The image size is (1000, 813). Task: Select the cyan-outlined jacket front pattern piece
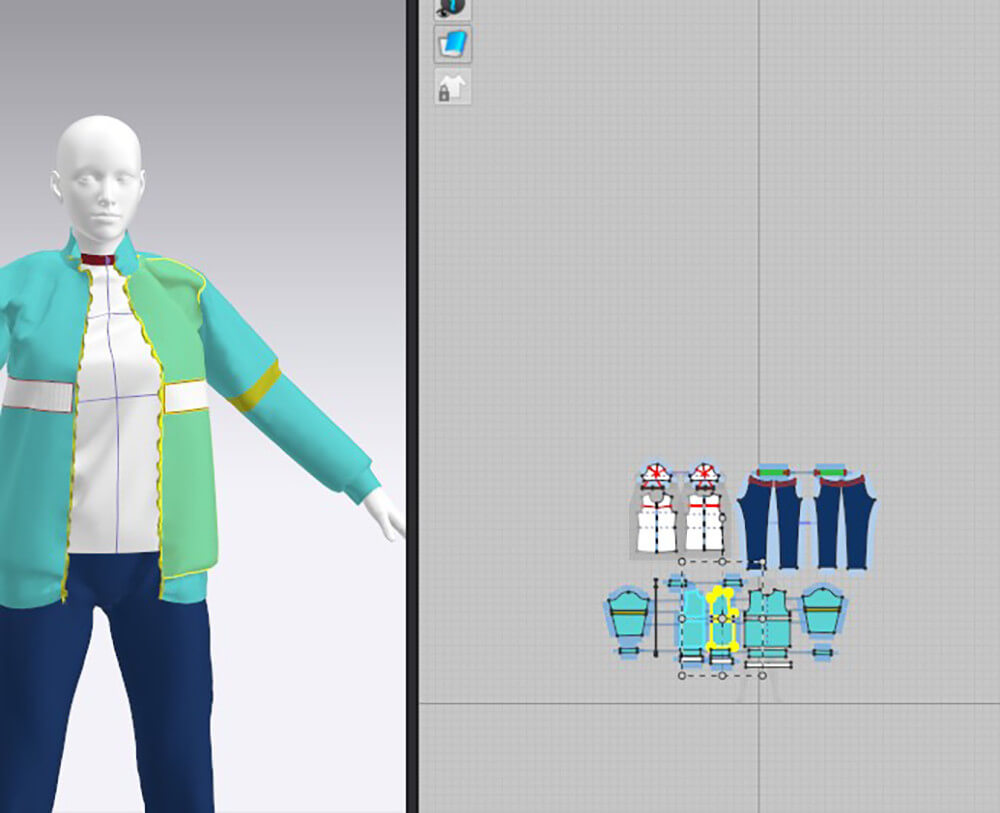tap(693, 622)
